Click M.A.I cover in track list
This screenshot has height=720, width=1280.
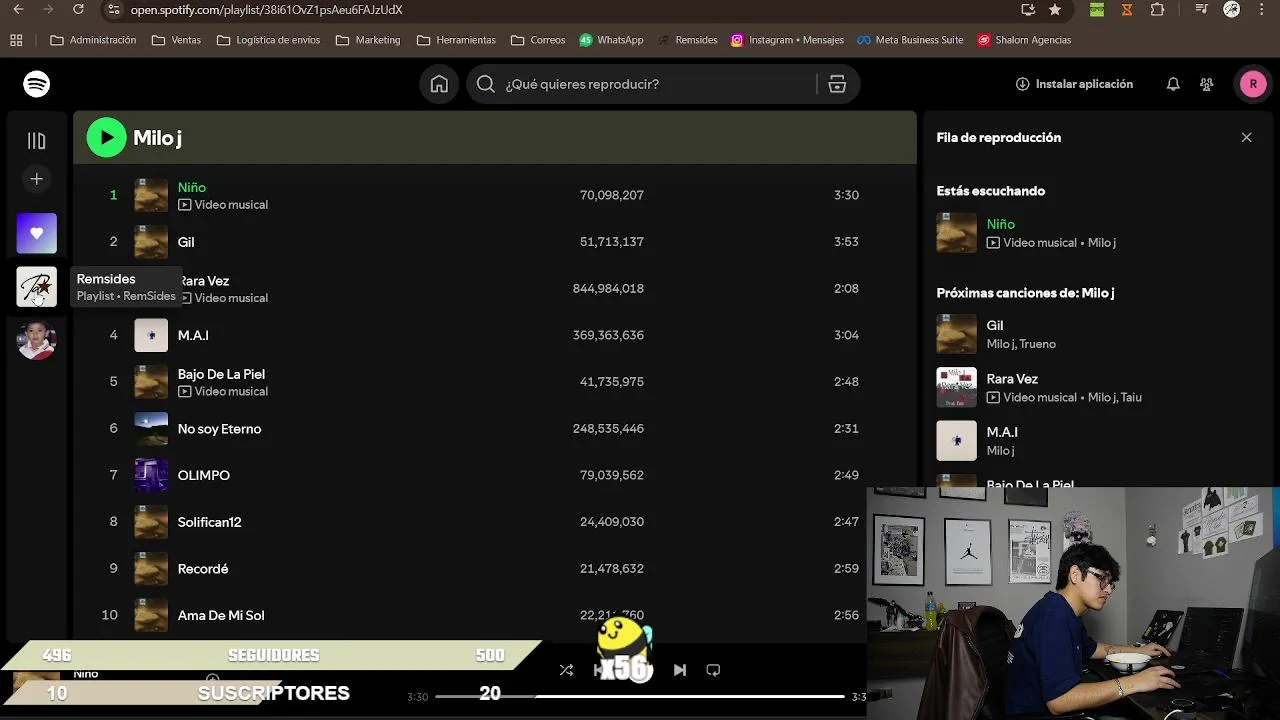coord(151,335)
